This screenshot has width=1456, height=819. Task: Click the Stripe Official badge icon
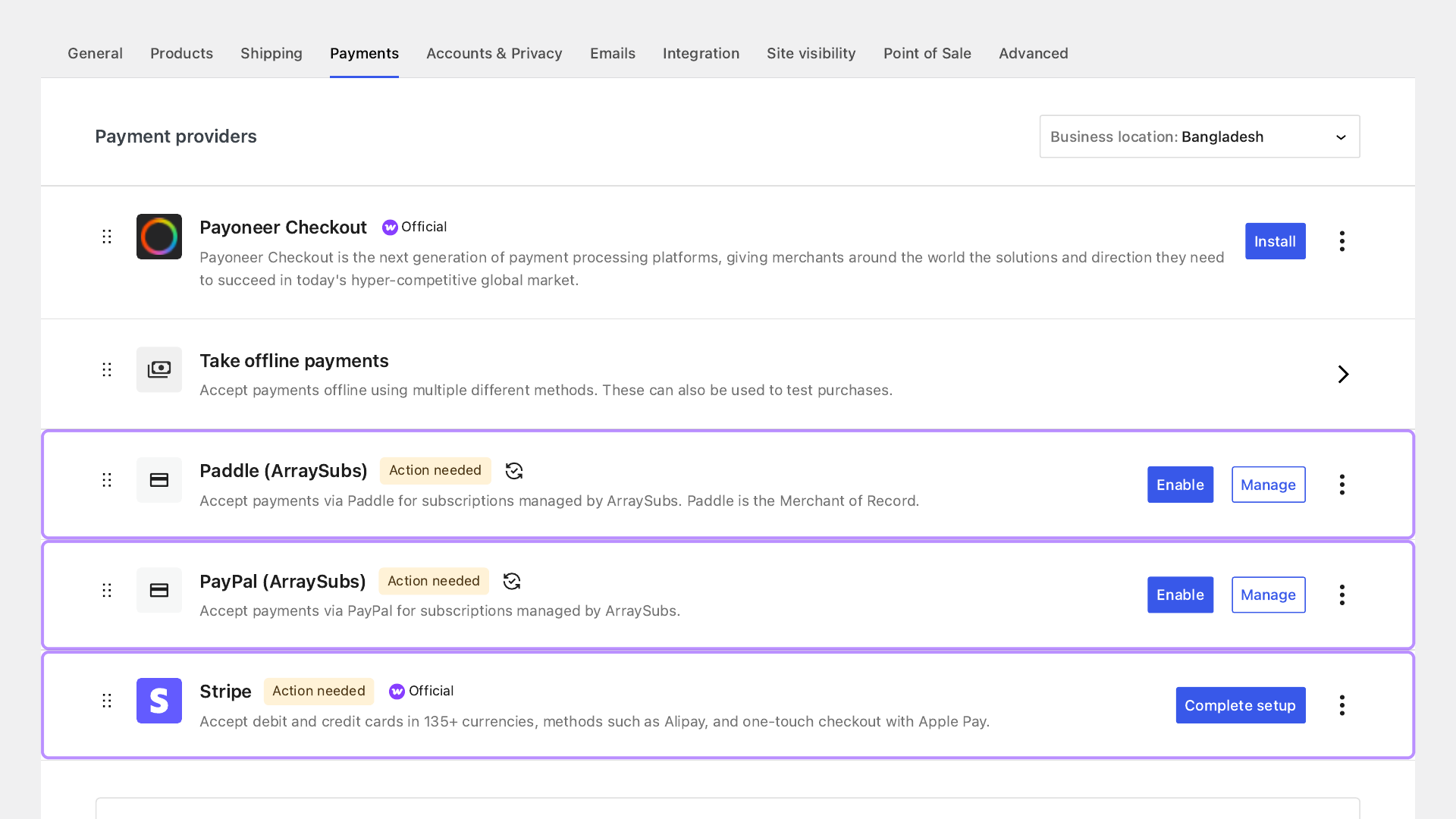click(397, 692)
